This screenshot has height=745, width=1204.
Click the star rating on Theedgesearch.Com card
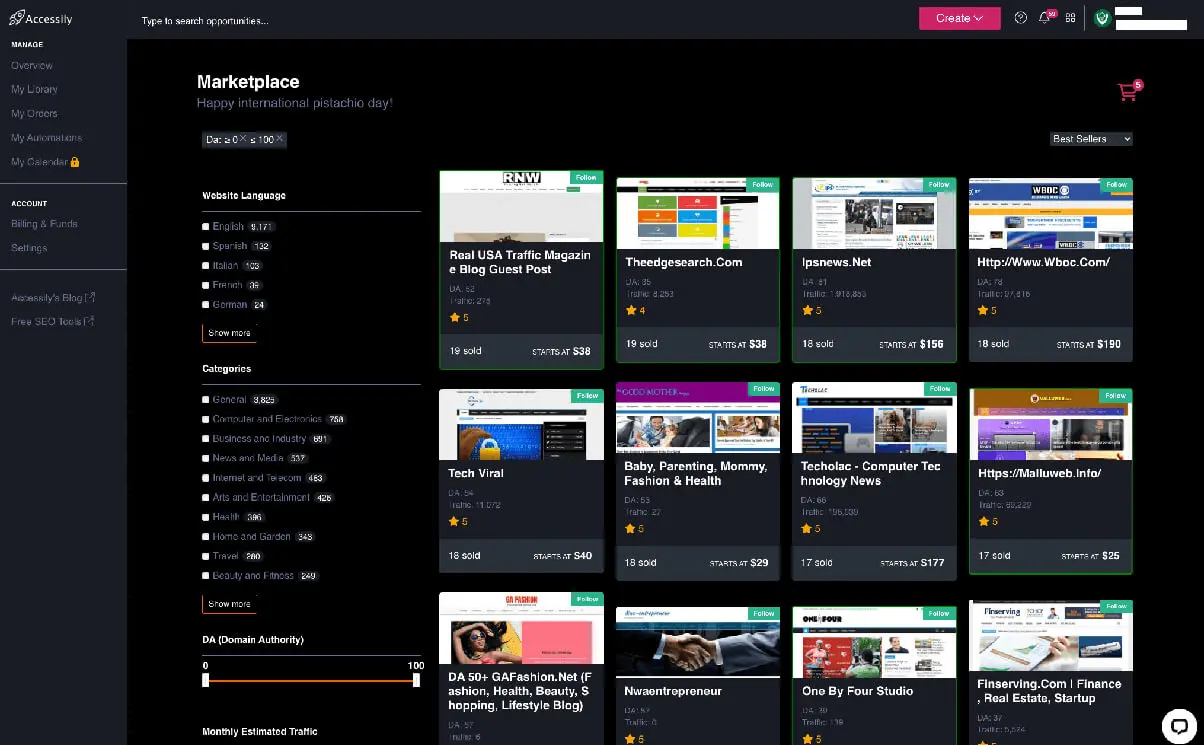(x=630, y=310)
